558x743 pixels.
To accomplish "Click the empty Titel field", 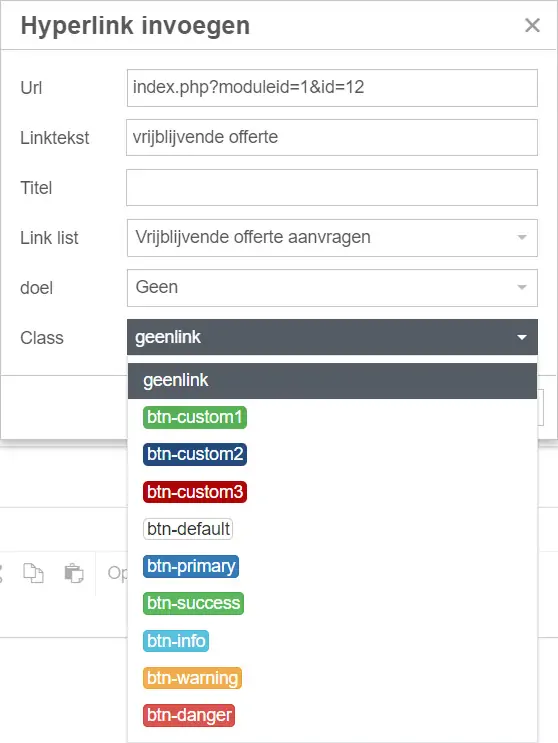I will tap(332, 188).
